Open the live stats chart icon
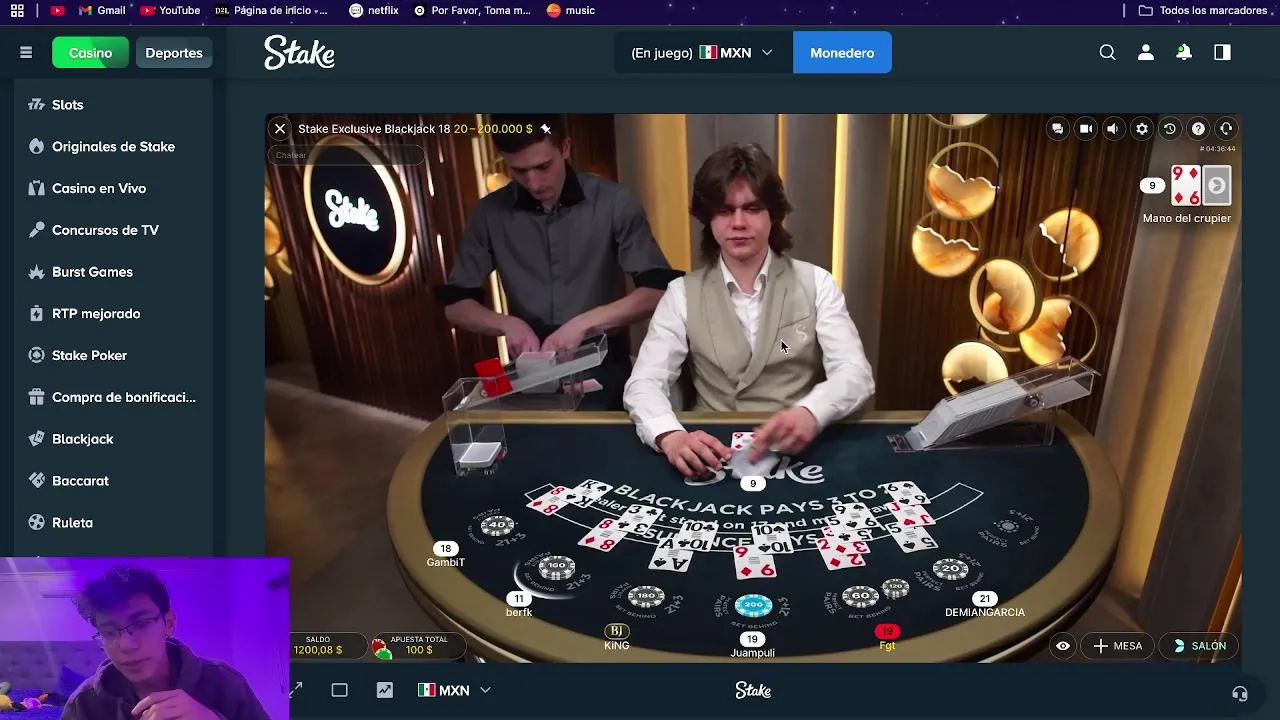The image size is (1280, 720). [385, 690]
